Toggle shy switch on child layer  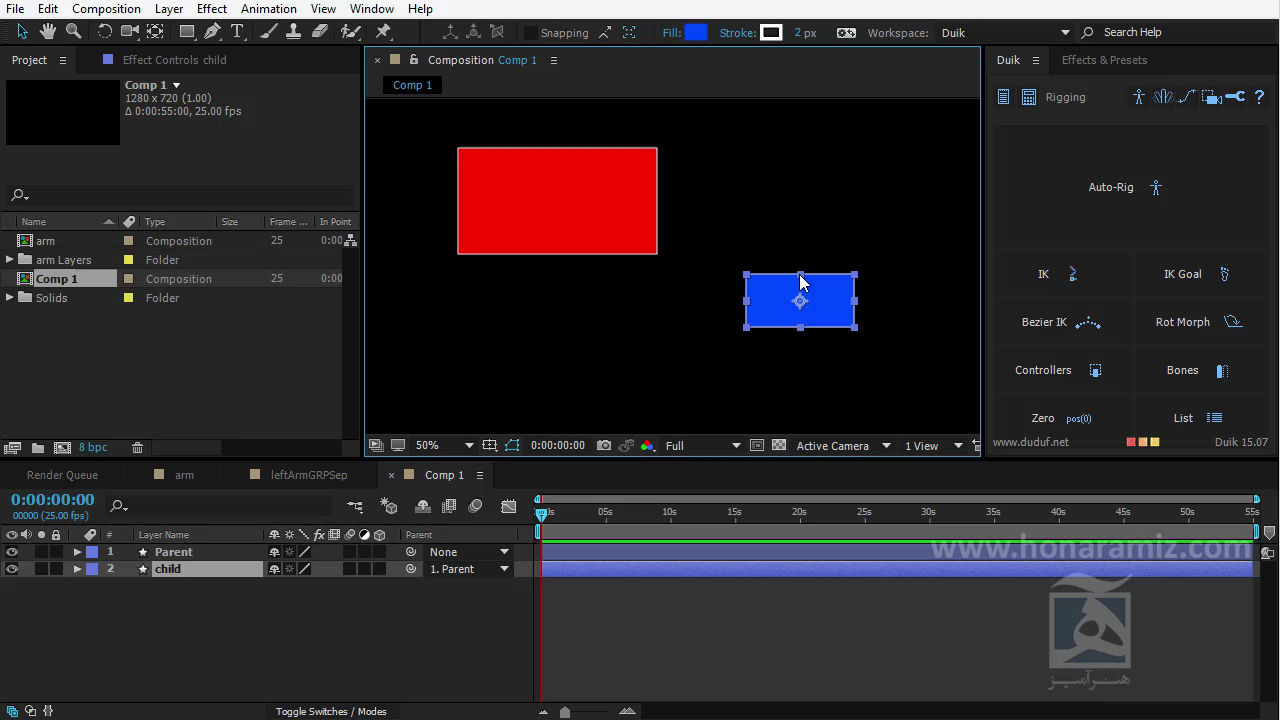tap(274, 569)
